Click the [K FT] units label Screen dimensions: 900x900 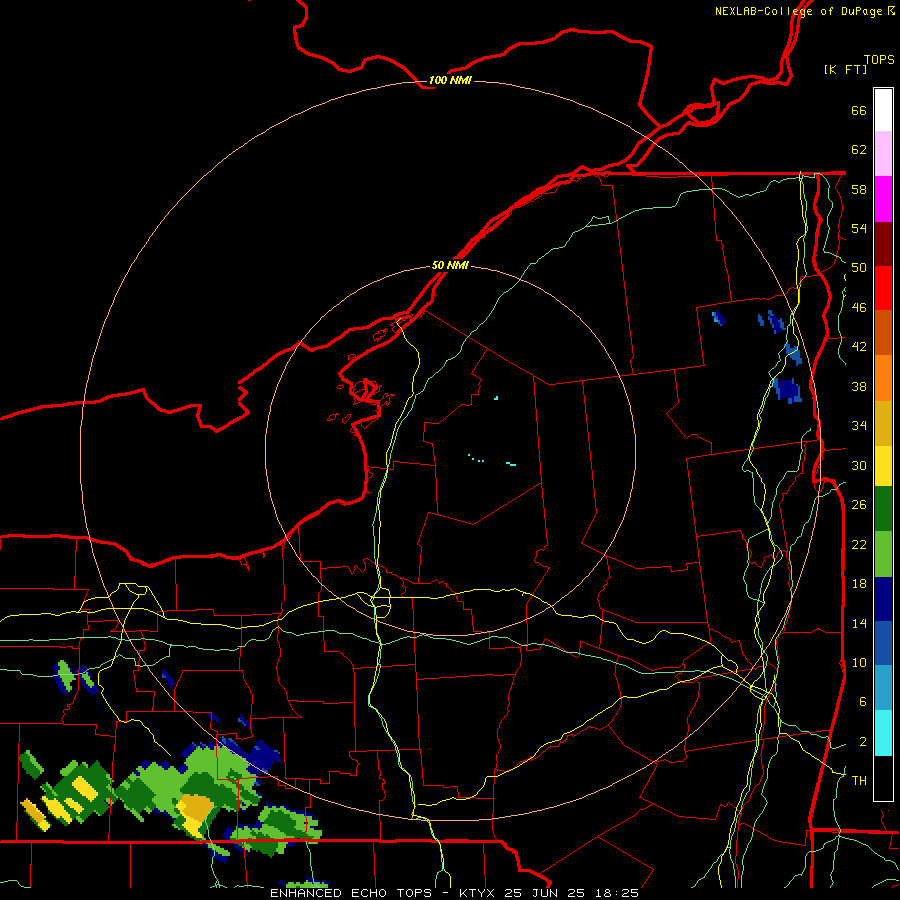coord(845,69)
